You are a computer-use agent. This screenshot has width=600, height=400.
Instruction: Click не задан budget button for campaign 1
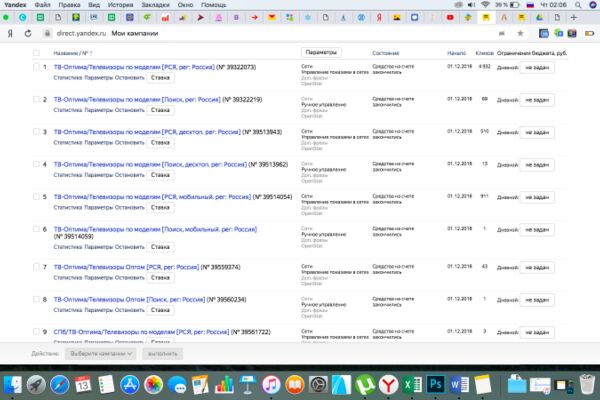pos(537,67)
